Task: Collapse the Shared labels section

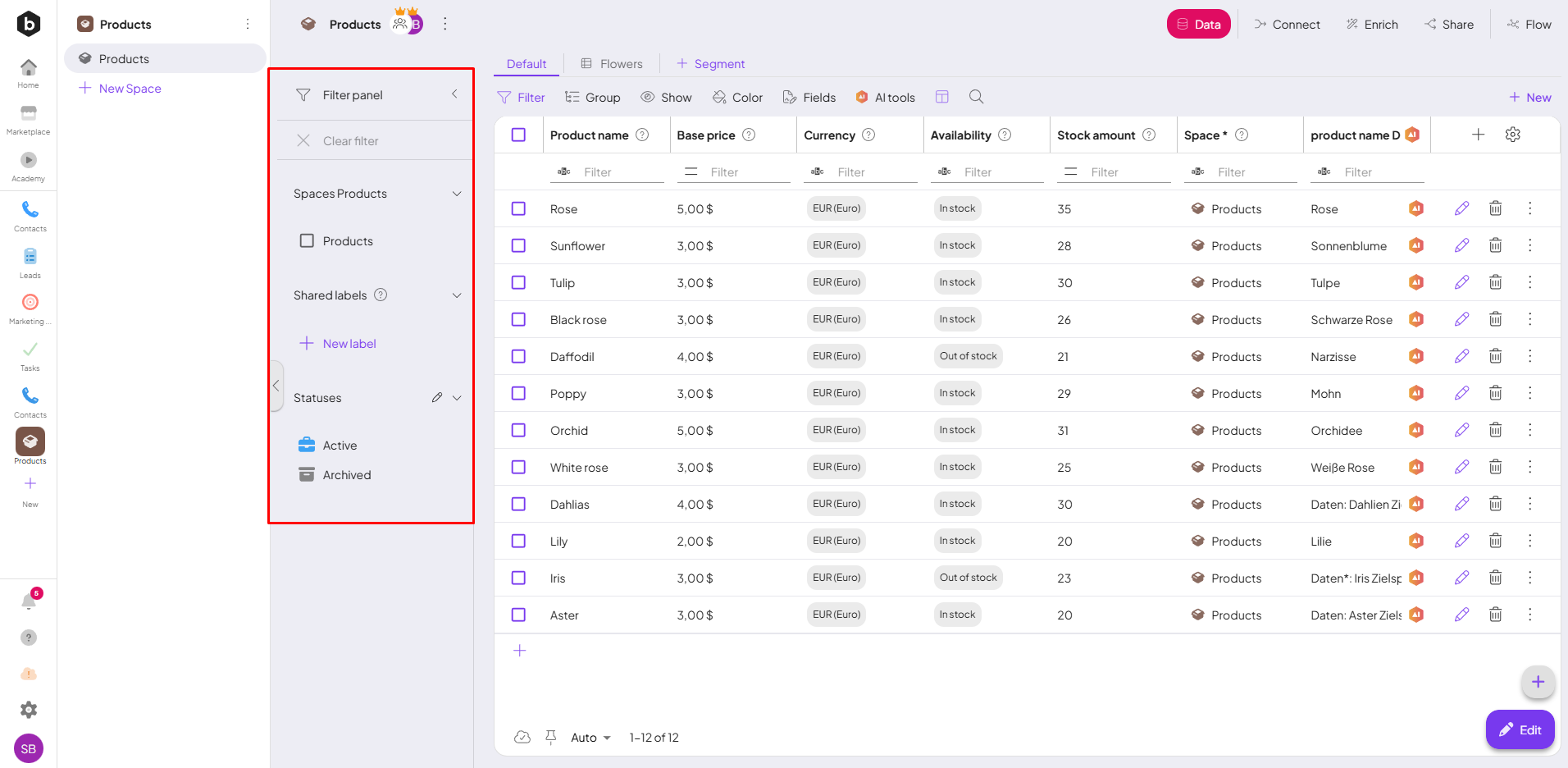Action: pyautogui.click(x=457, y=295)
